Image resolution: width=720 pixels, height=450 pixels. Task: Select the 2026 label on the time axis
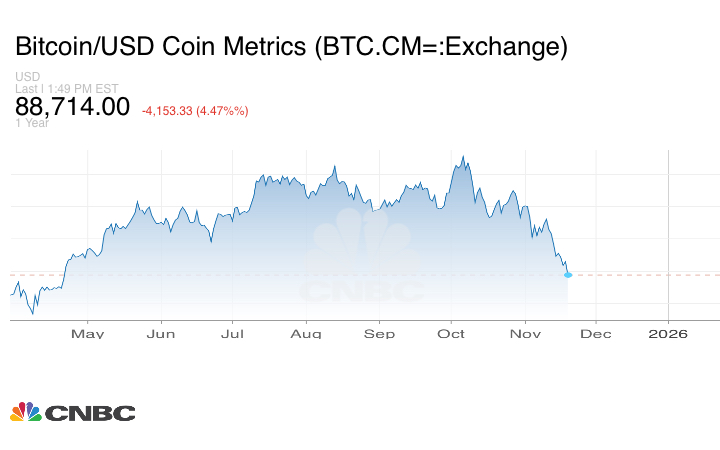coord(668,334)
